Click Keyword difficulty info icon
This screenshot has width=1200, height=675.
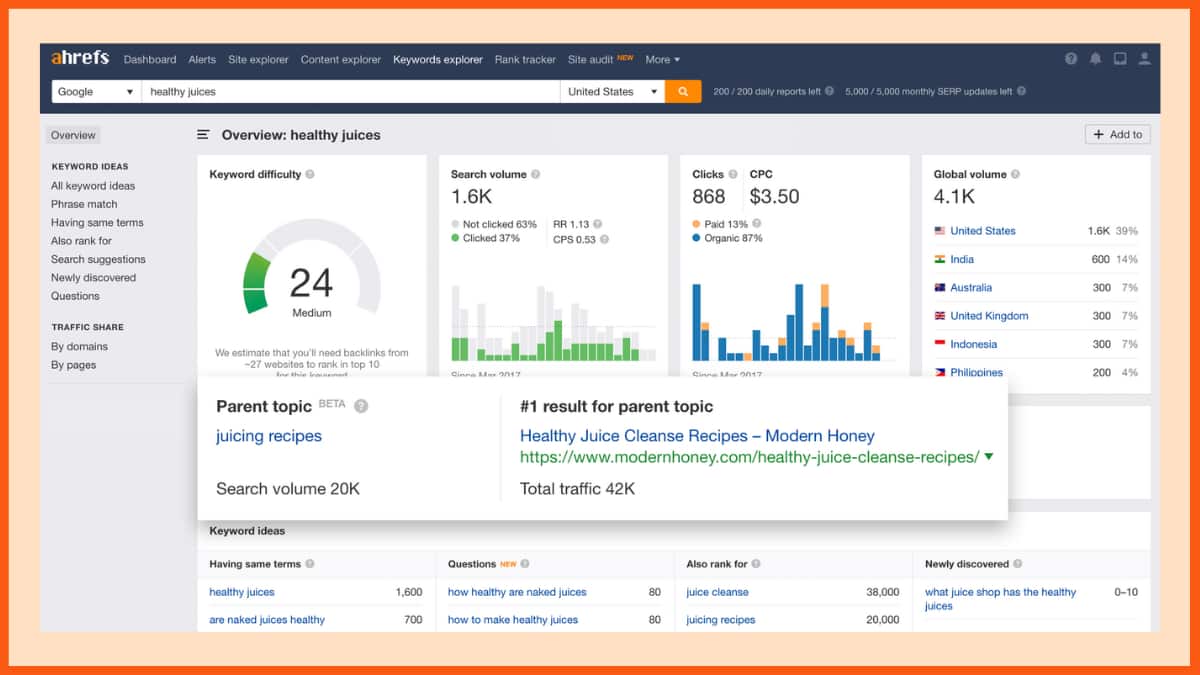[x=310, y=174]
